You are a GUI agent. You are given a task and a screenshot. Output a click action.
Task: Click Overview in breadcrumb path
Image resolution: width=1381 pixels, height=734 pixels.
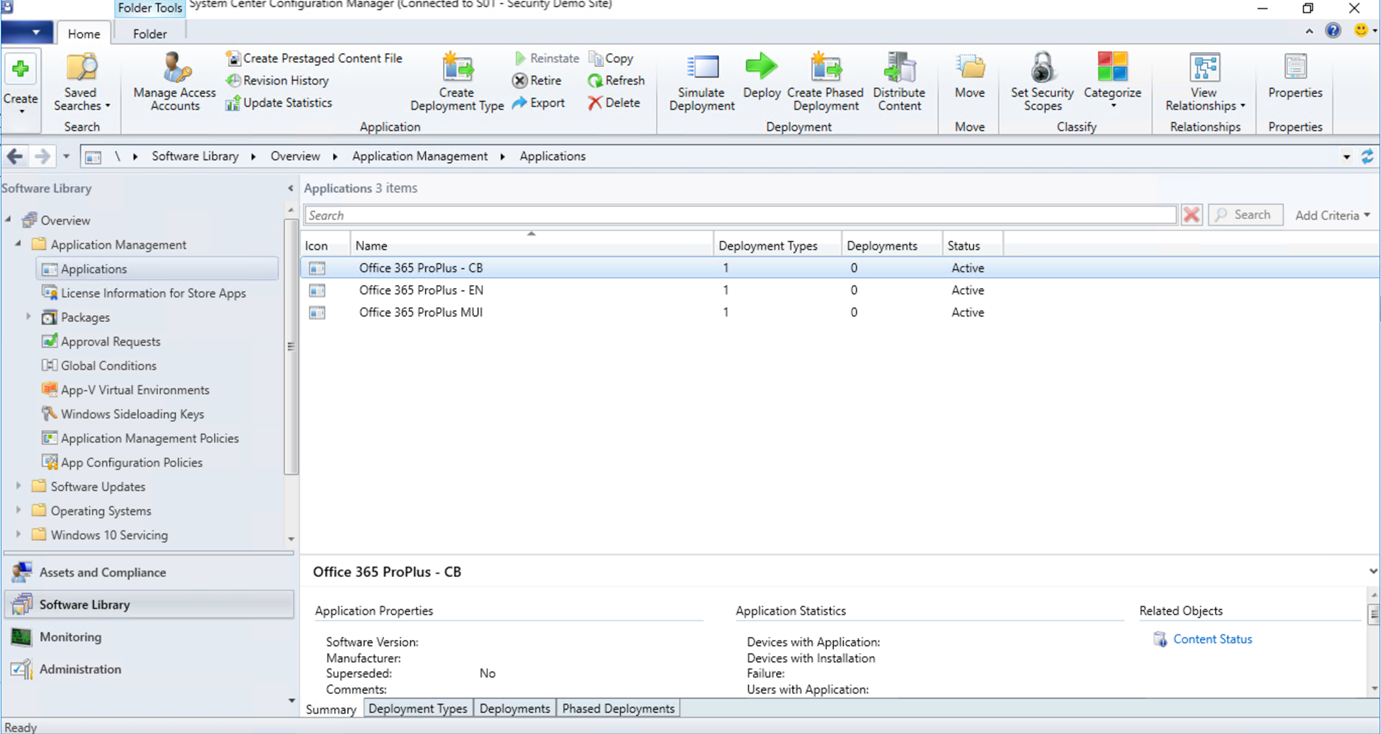coord(295,156)
